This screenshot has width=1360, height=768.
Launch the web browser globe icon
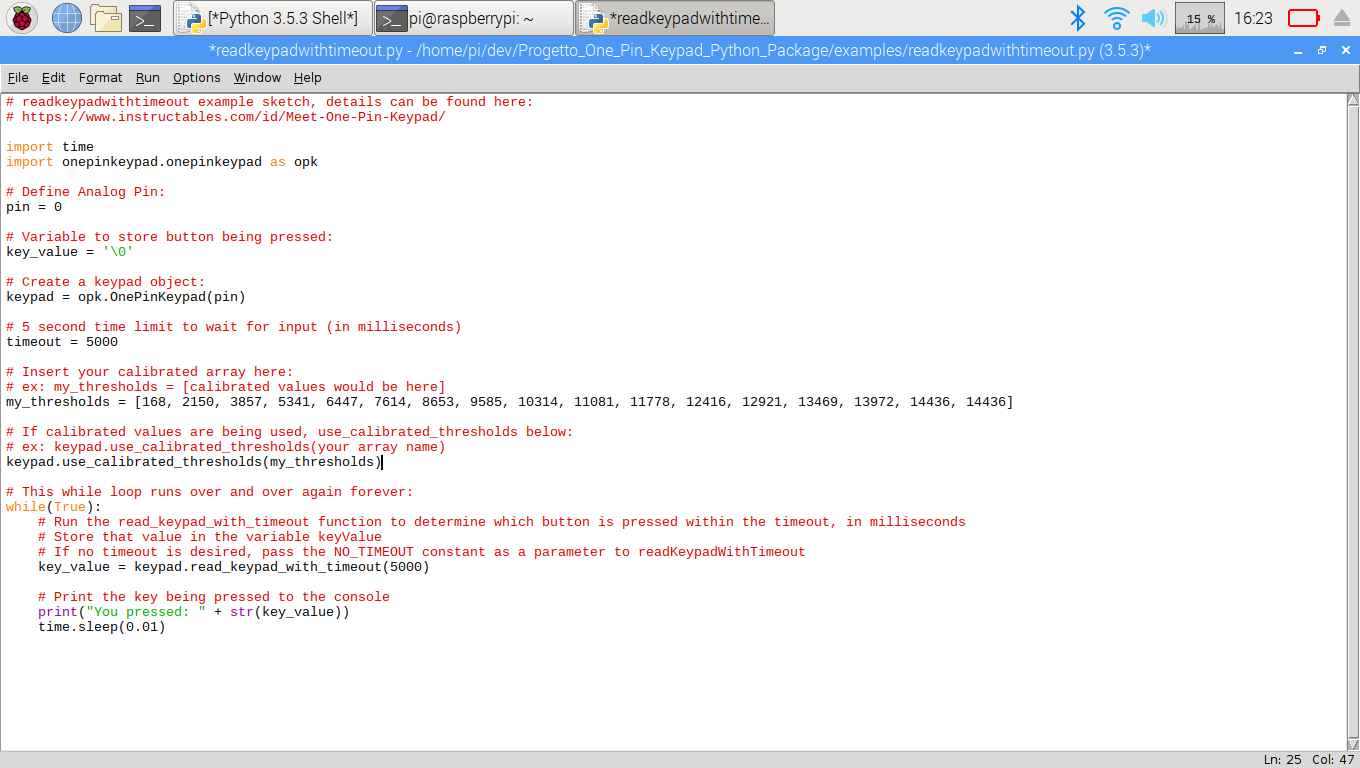66,17
